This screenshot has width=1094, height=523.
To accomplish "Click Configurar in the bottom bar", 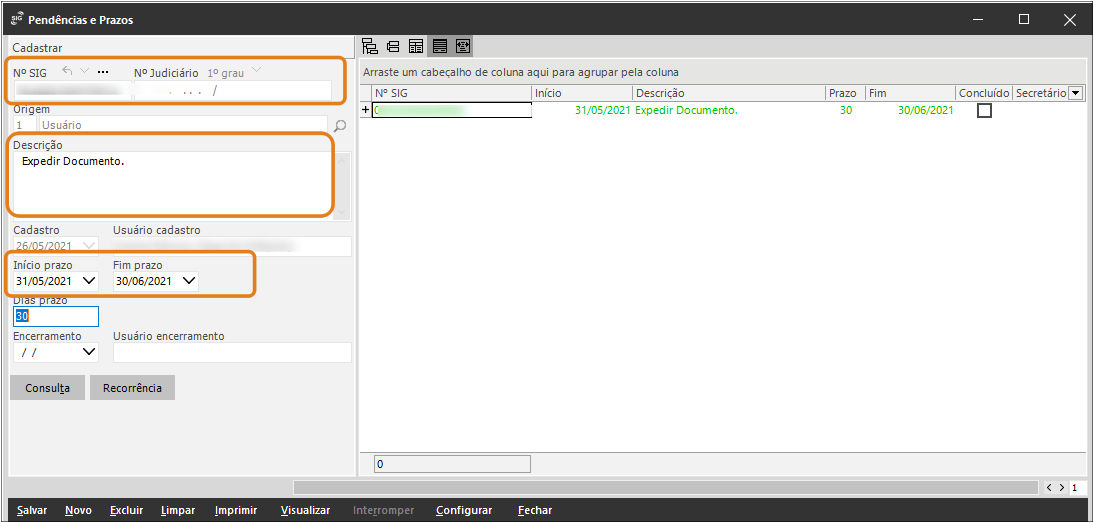I will click(x=464, y=510).
